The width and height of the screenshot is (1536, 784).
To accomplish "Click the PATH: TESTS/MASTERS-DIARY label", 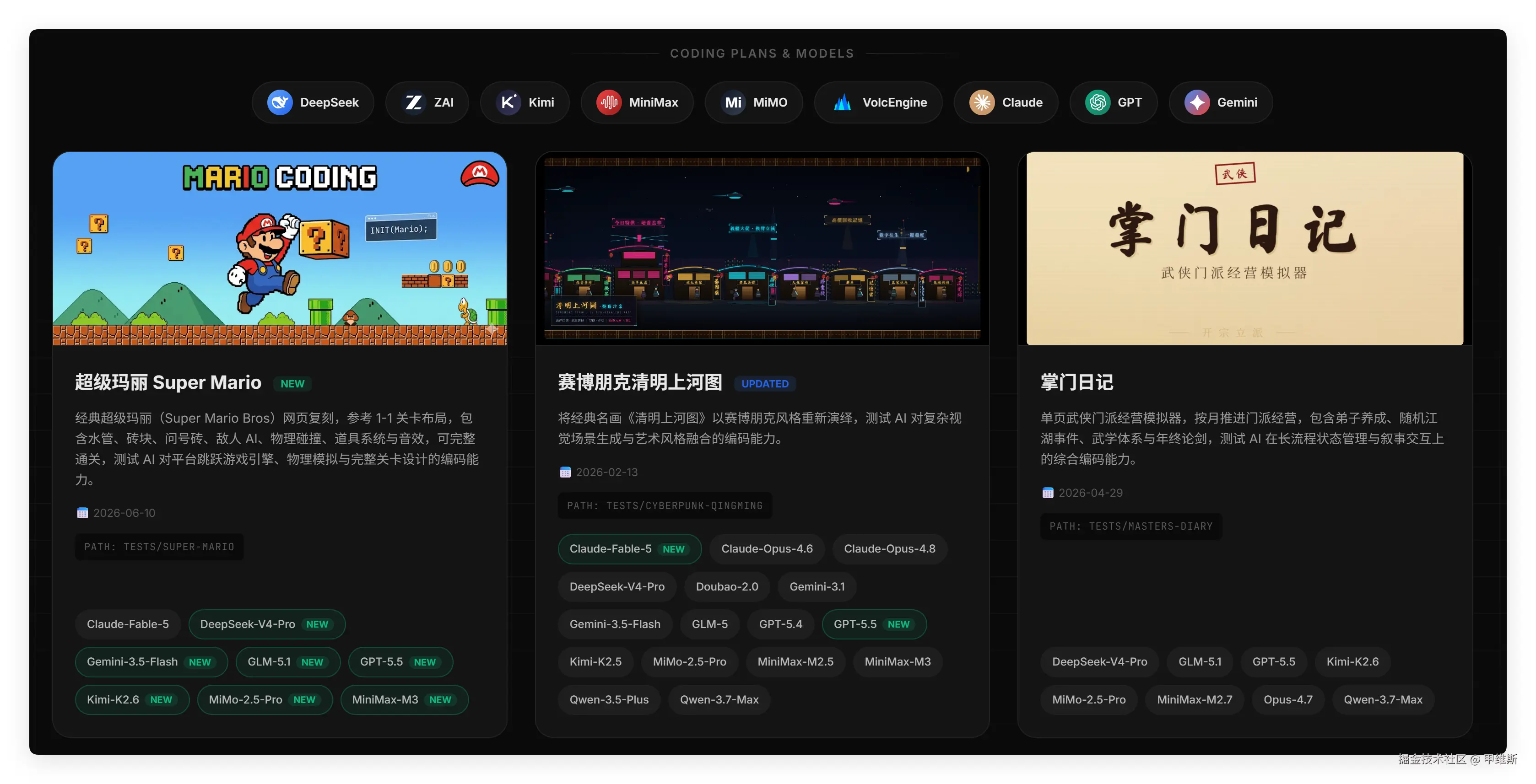I will pos(1131,526).
